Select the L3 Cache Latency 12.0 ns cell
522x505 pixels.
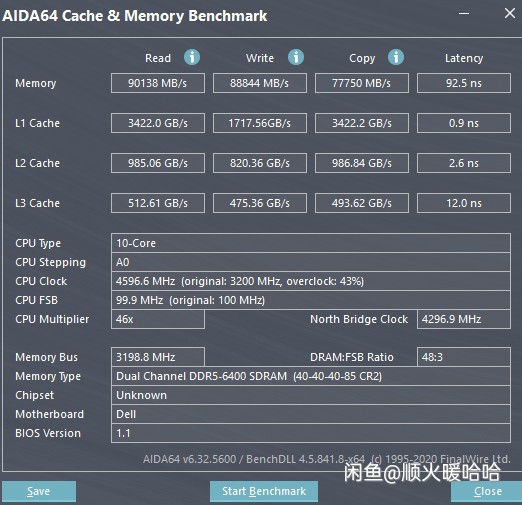[x=464, y=203]
